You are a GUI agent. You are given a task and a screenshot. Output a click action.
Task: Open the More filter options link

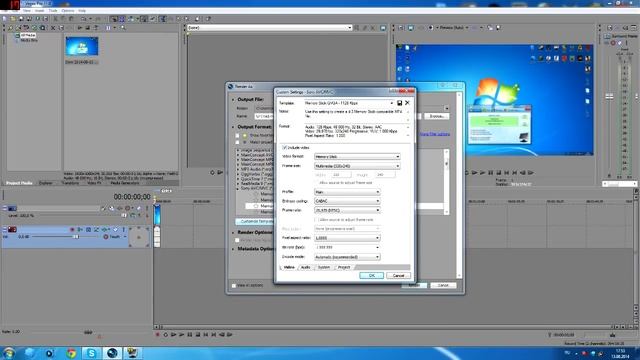pyautogui.click(x=435, y=134)
